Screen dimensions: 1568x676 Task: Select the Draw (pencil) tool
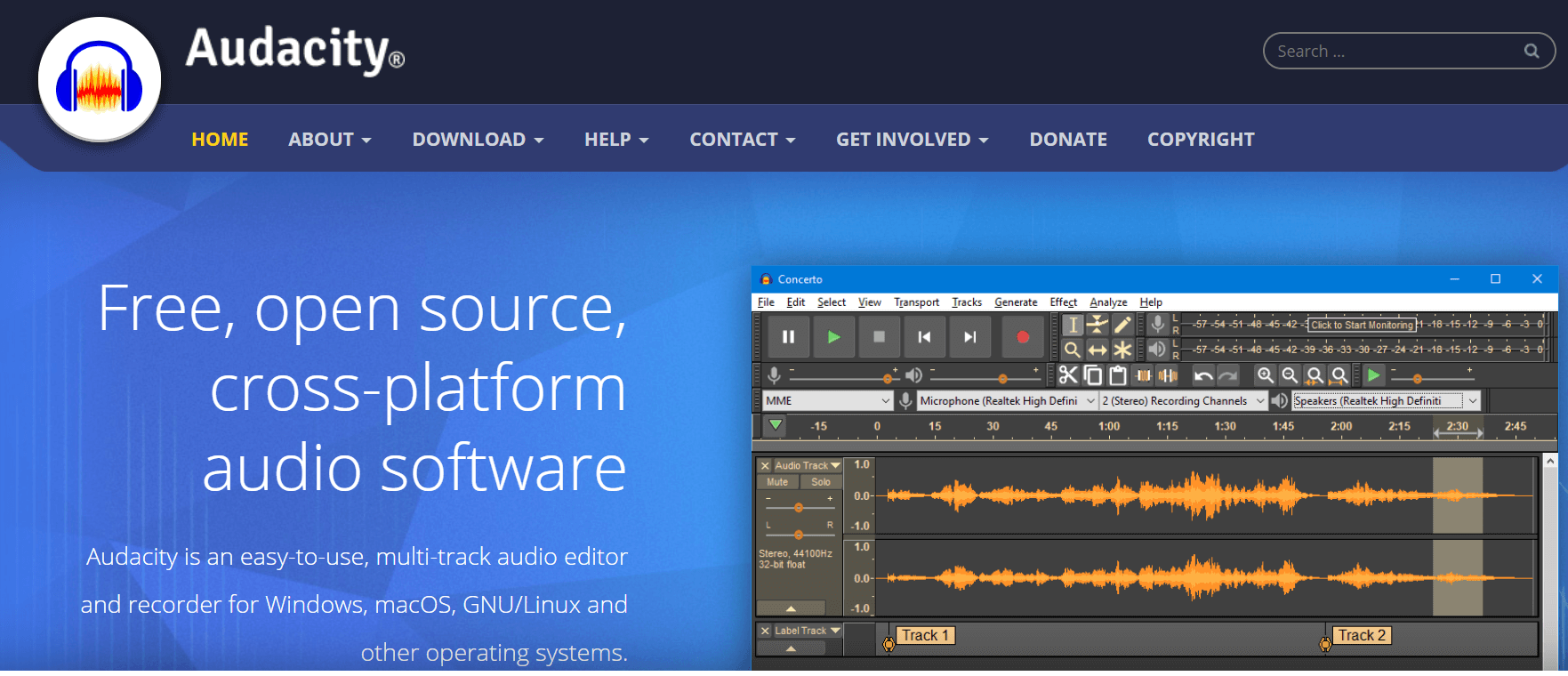(1122, 326)
